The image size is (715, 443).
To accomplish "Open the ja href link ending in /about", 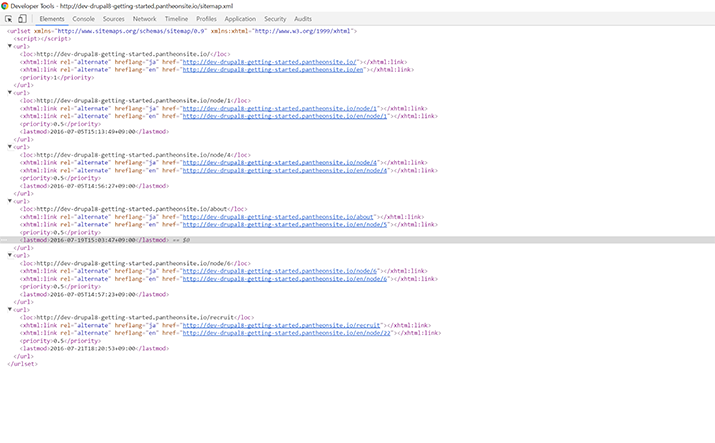I will tap(278, 217).
